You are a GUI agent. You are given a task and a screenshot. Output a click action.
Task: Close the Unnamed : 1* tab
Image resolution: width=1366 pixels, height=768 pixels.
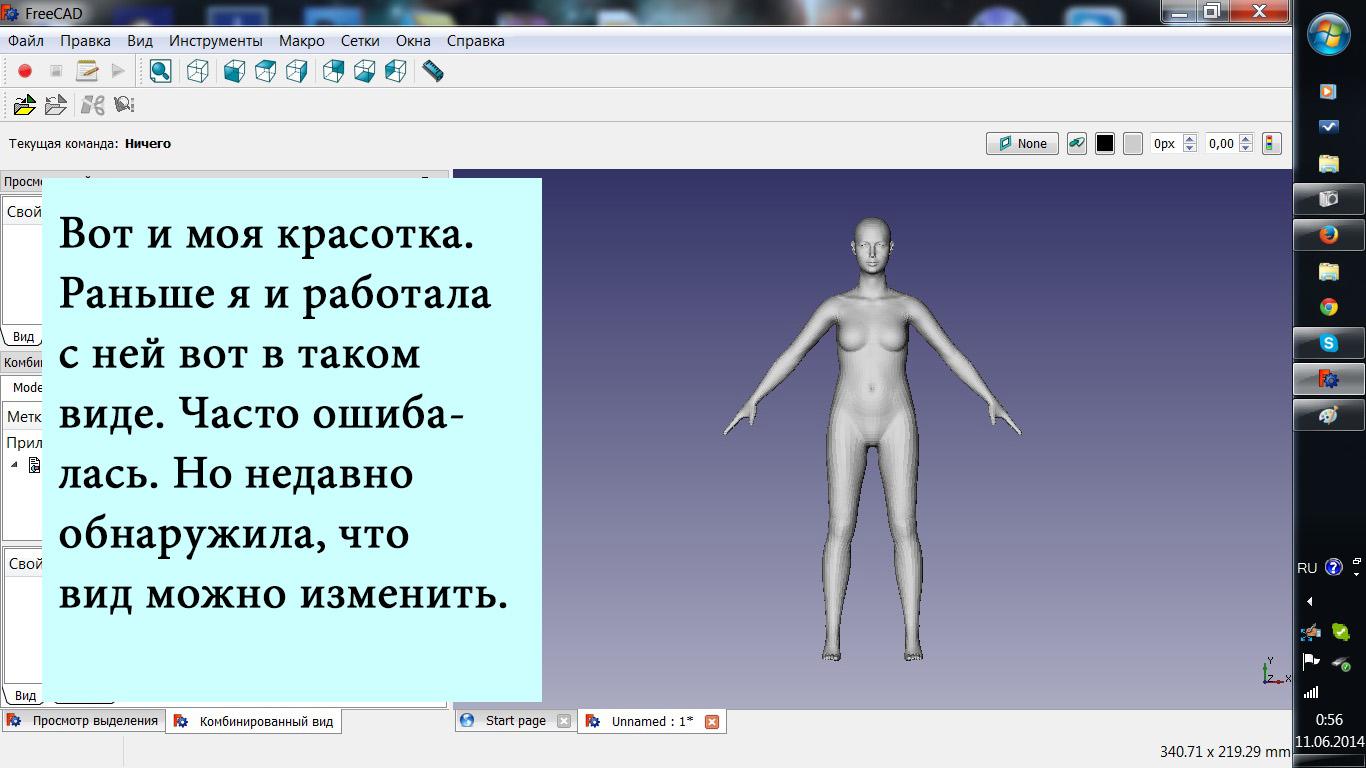[x=712, y=721]
